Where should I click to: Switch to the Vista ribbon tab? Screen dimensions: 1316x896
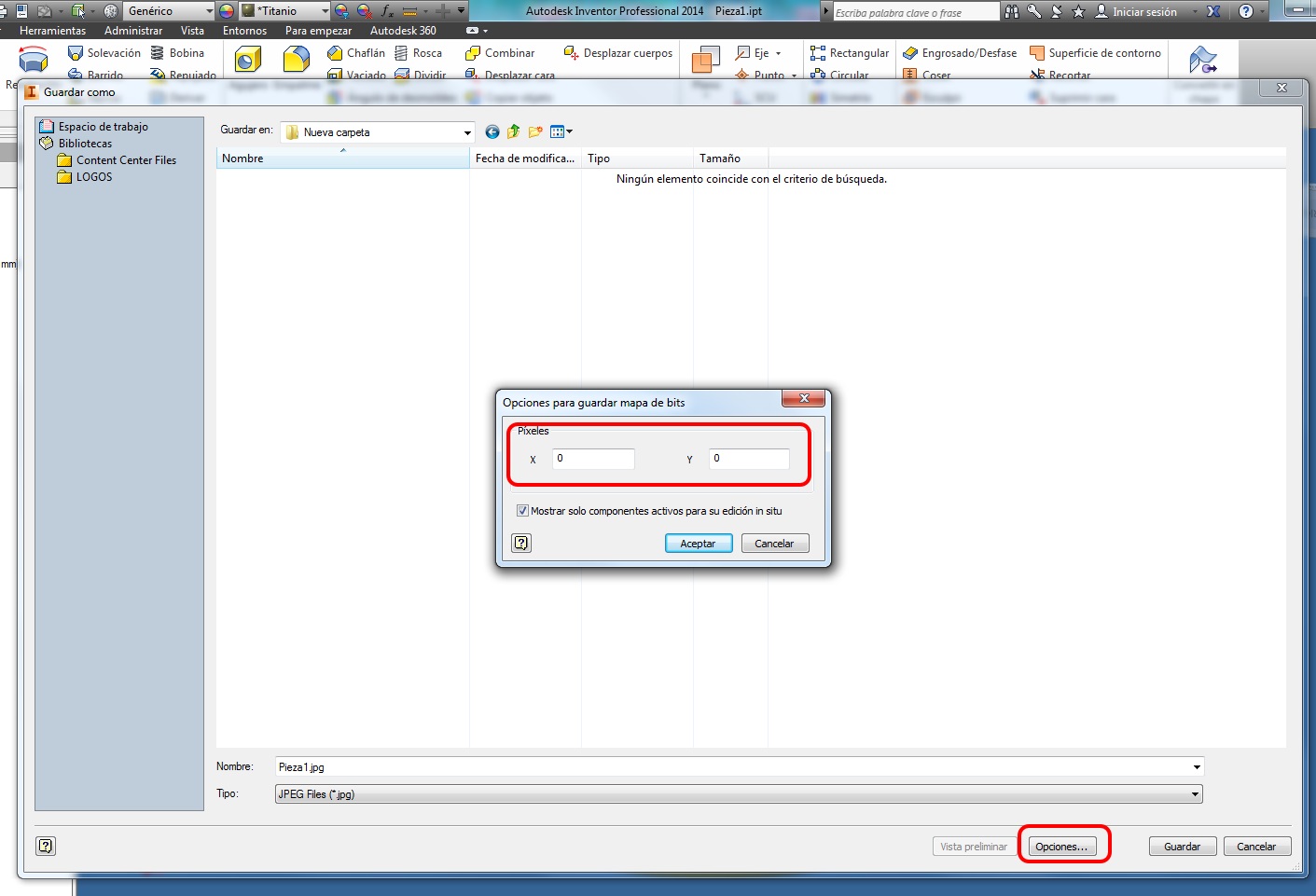click(192, 31)
